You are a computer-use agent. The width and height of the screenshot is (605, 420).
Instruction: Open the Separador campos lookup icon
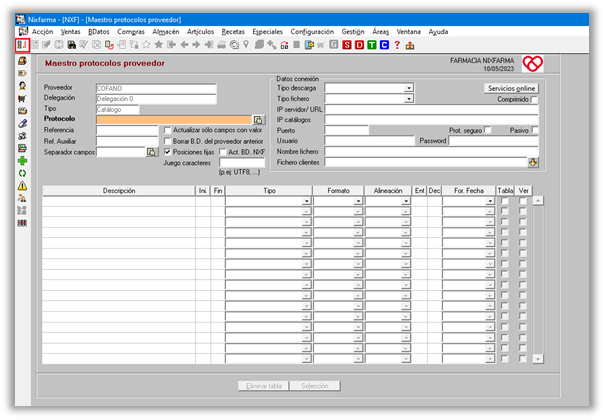click(x=152, y=152)
